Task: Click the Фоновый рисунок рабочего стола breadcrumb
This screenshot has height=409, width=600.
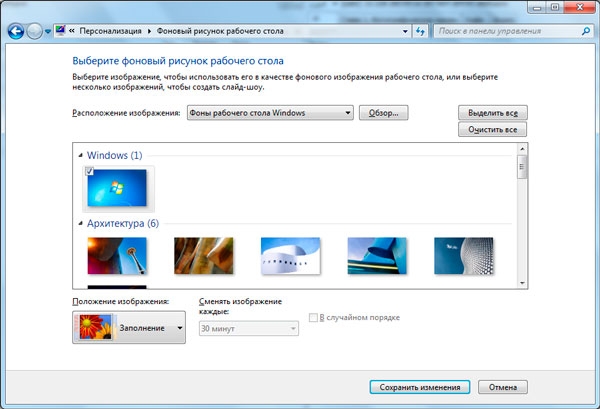Action: (215, 32)
